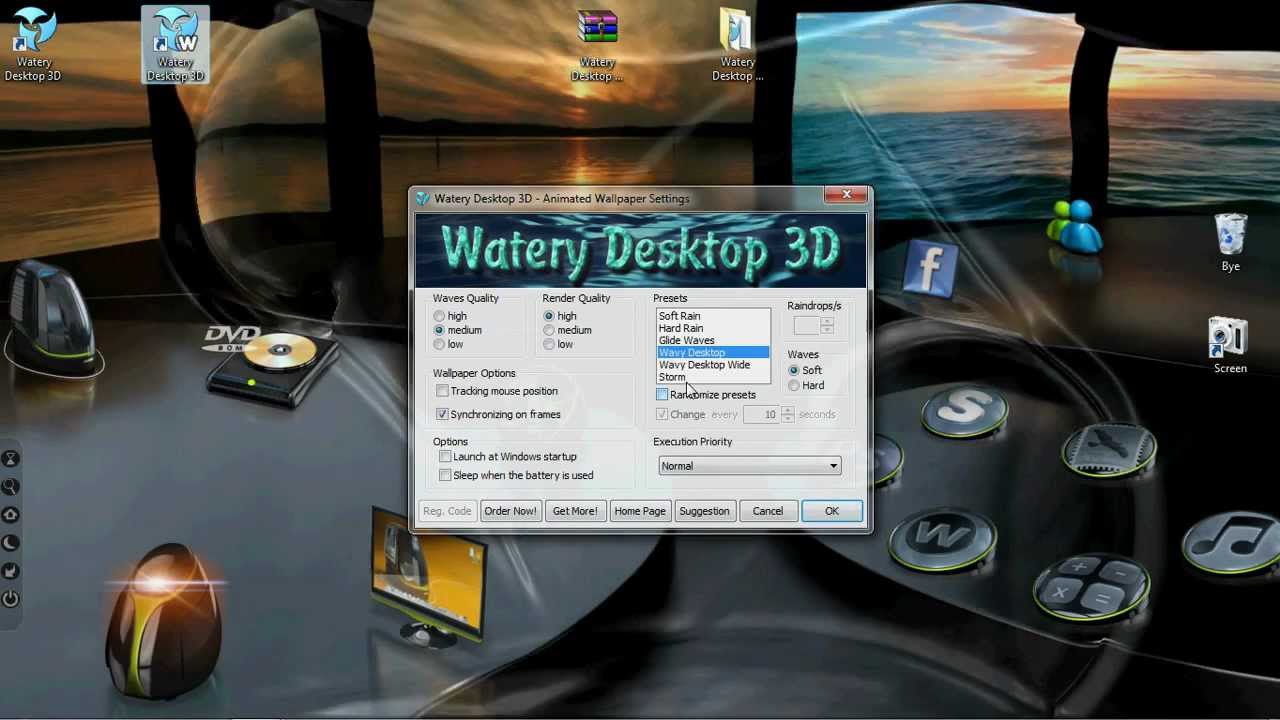Click the power icon in left sidebar

click(10, 599)
